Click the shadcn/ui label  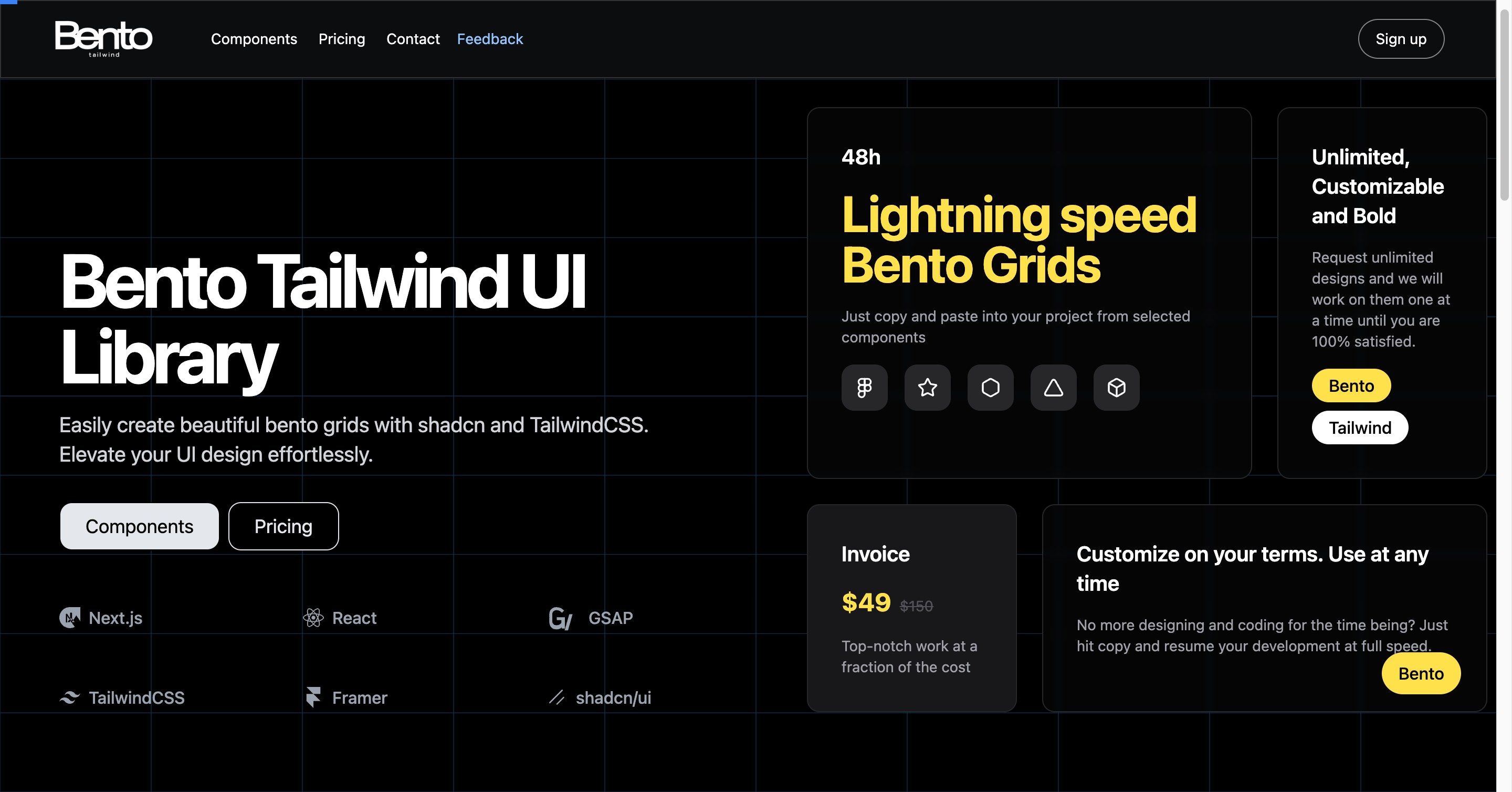(613, 697)
